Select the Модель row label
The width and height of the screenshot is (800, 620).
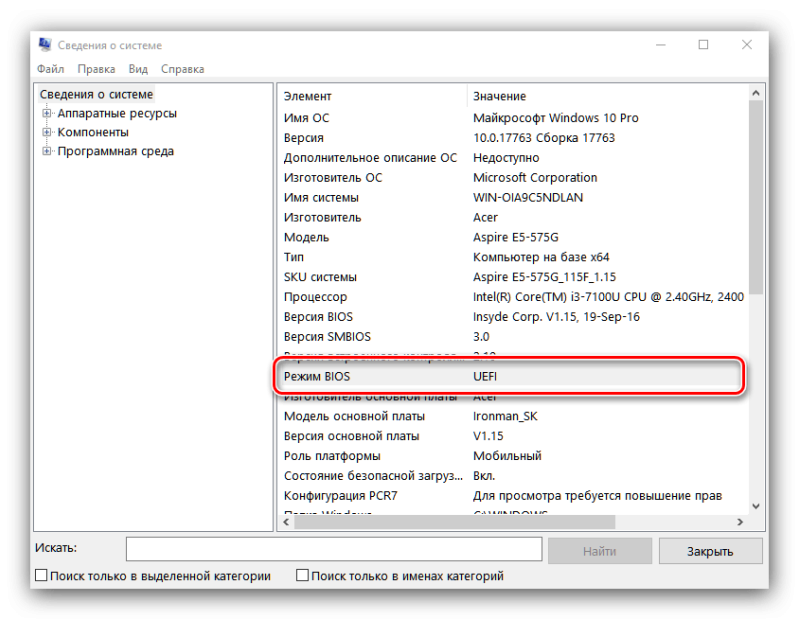click(307, 237)
